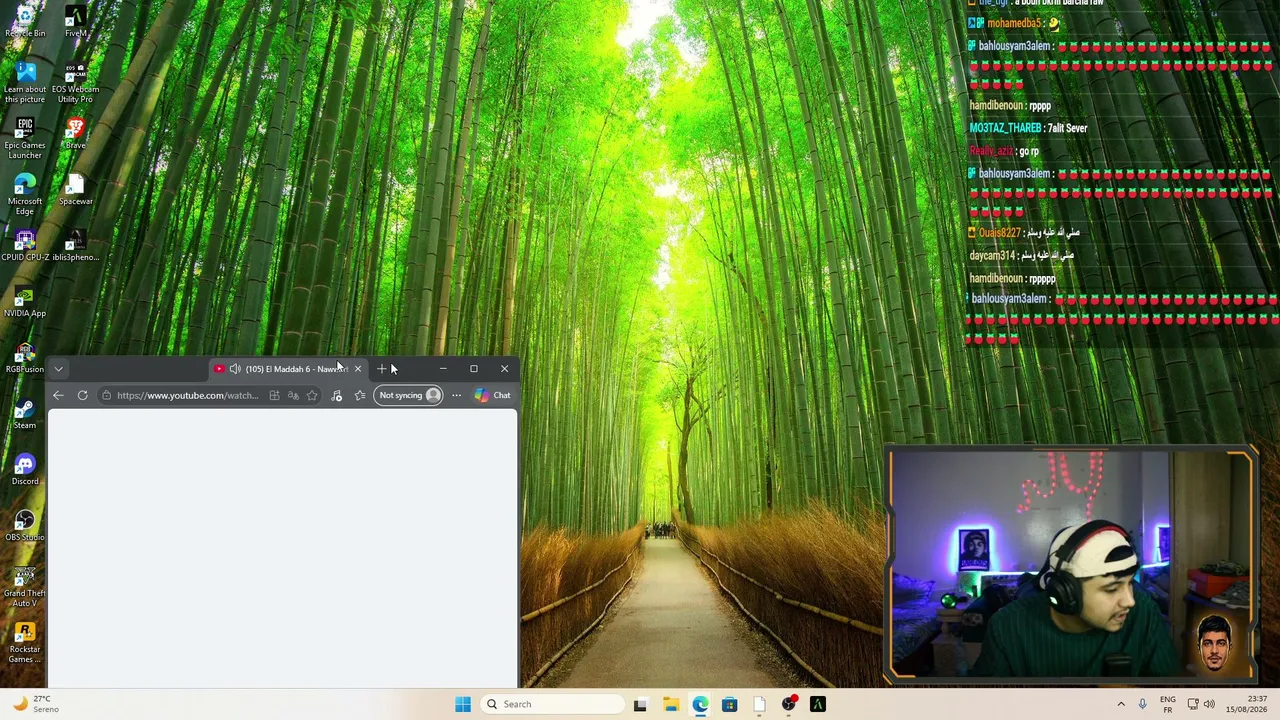Open a new tab in Edge
Viewport: 1280px width, 720px height.
click(x=381, y=369)
